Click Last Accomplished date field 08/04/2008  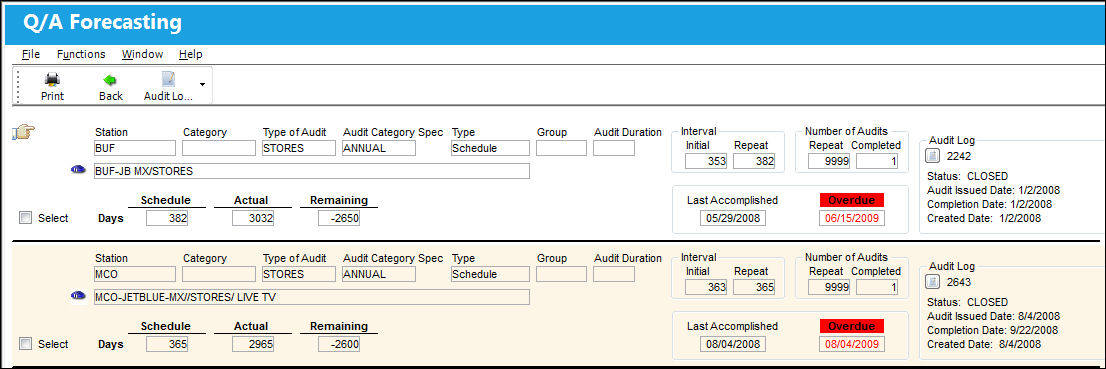click(733, 344)
